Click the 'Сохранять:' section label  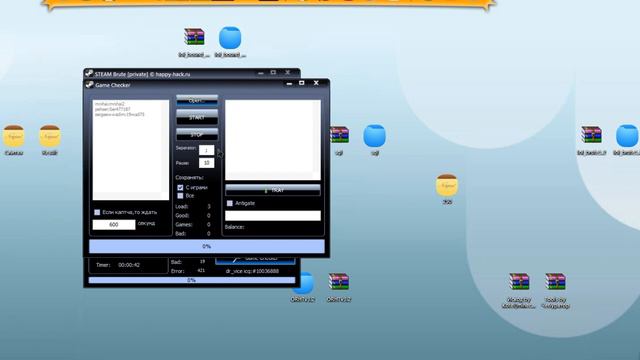189,178
